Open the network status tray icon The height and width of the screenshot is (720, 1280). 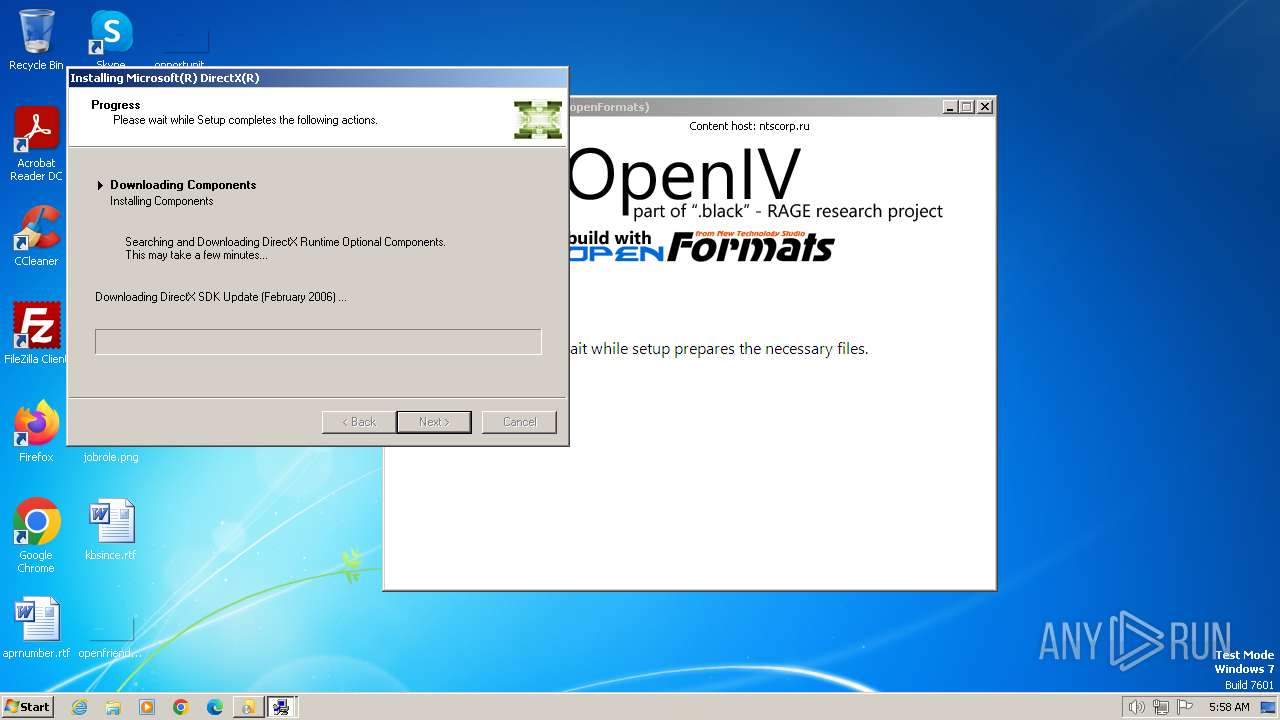(1161, 707)
